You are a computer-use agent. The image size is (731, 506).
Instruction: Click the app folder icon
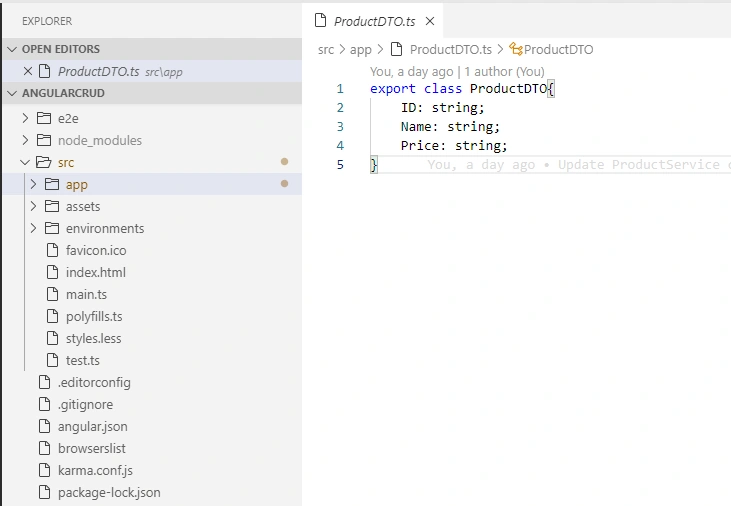click(x=52, y=184)
